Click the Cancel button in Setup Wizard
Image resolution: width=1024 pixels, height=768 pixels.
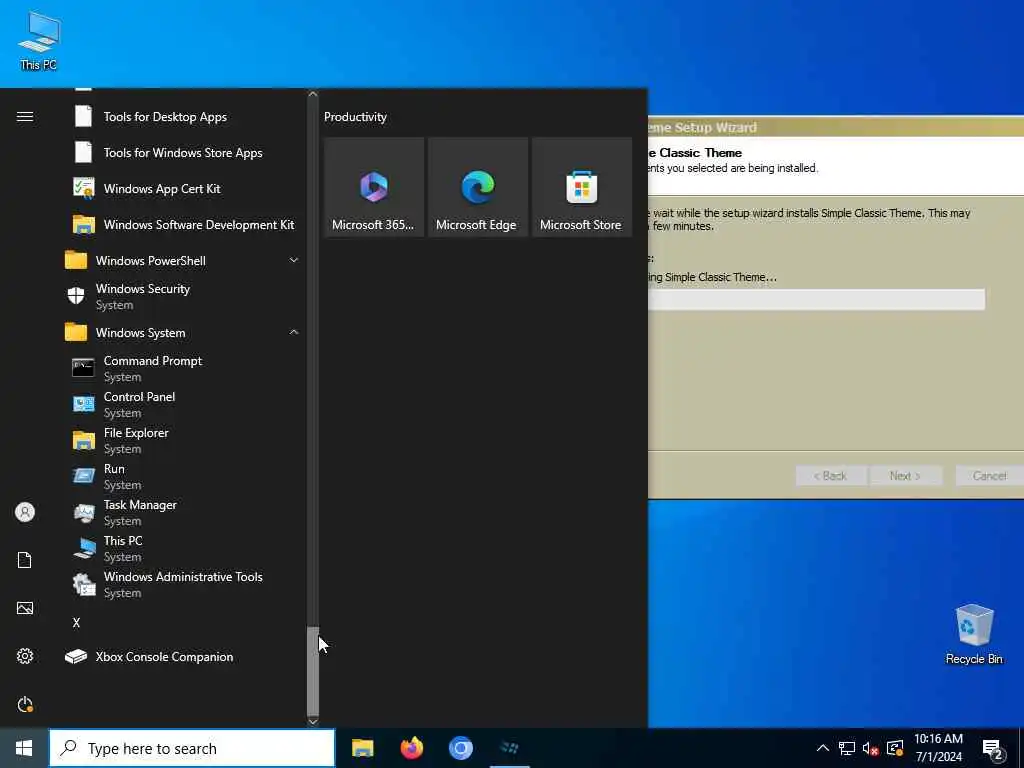coord(989,475)
